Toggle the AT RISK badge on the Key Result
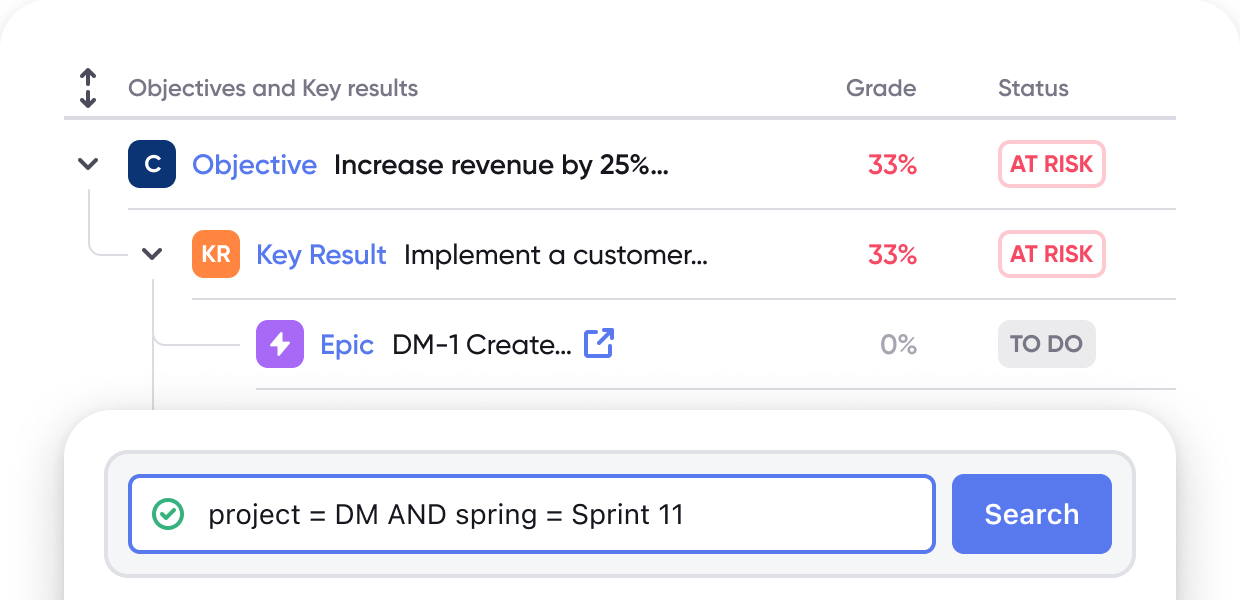The image size is (1240, 600). click(1051, 254)
